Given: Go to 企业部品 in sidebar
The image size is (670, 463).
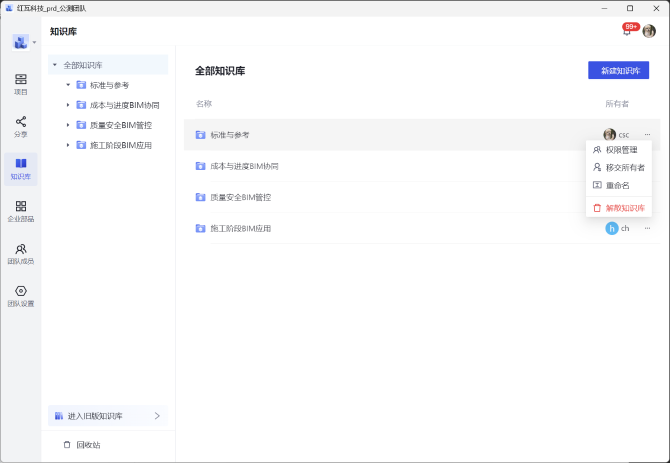Looking at the screenshot, I should coord(20,211).
